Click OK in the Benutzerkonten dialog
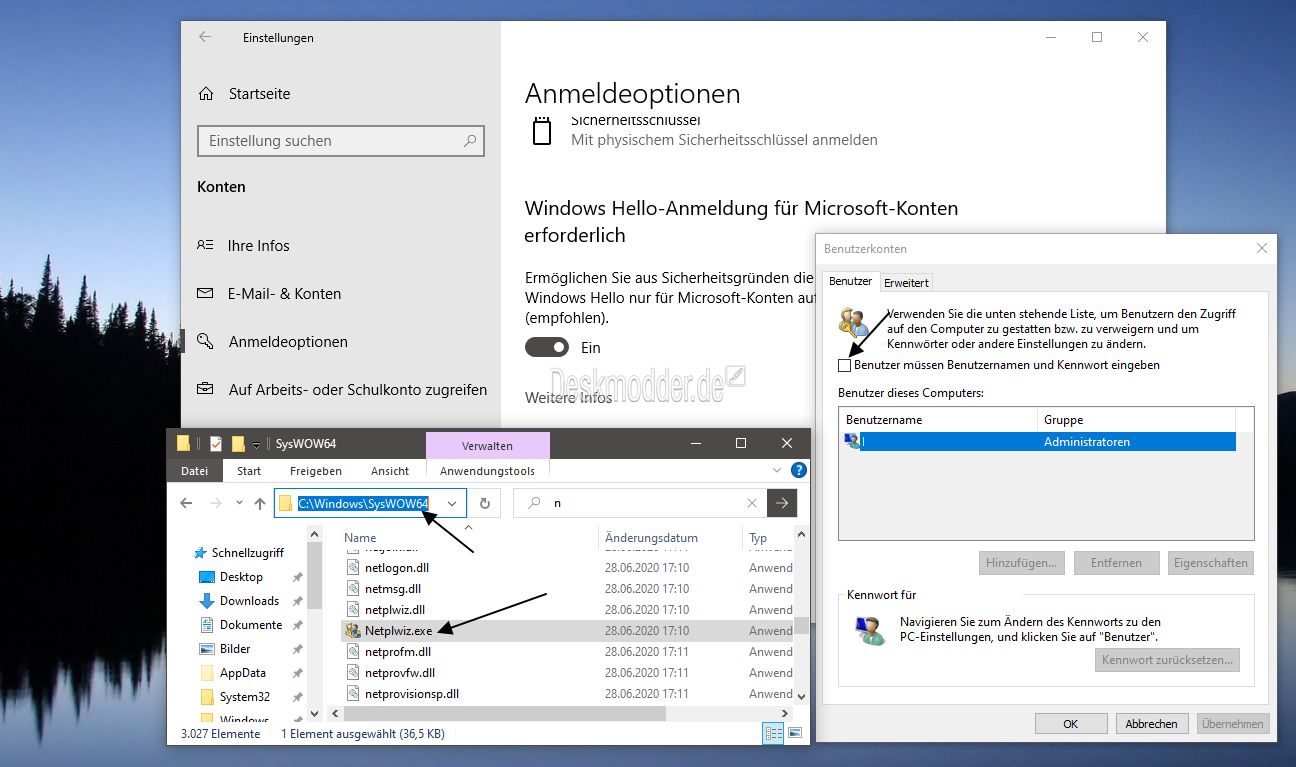Viewport: 1296px width, 767px height. pos(1070,724)
